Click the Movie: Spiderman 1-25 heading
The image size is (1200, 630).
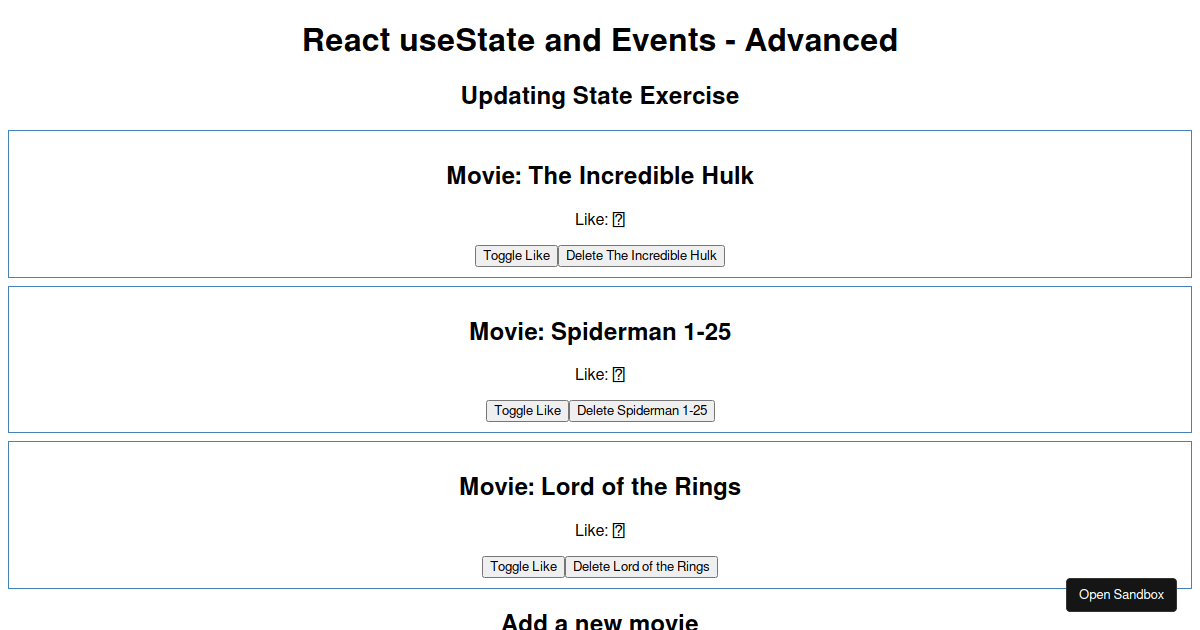click(x=600, y=331)
